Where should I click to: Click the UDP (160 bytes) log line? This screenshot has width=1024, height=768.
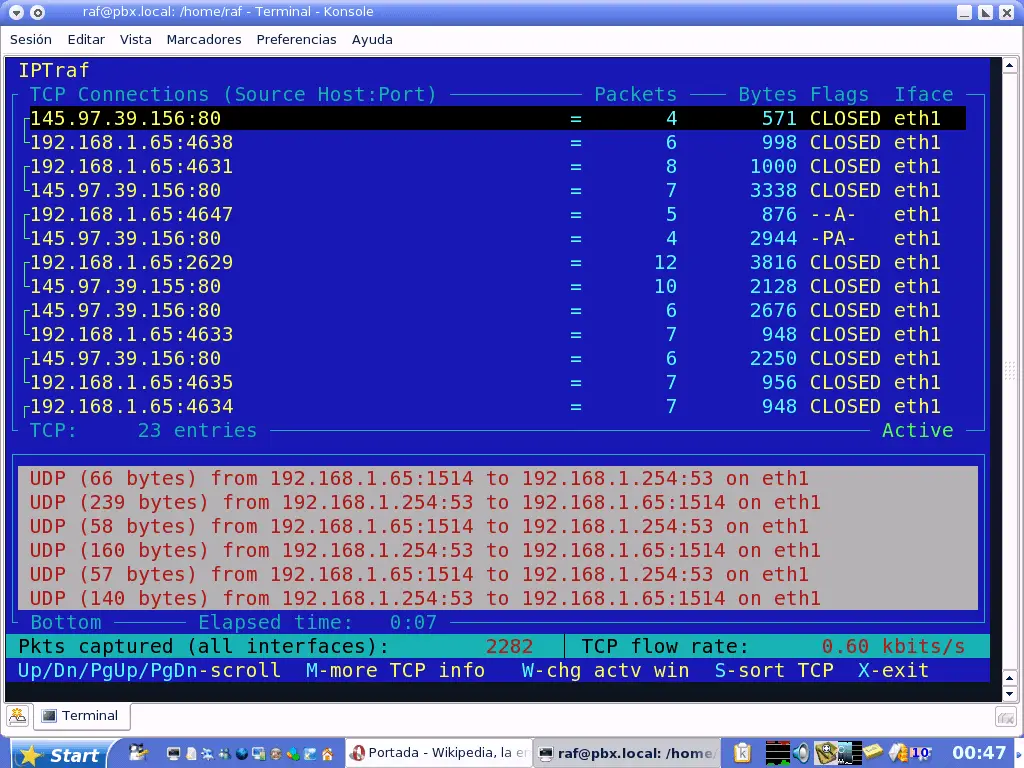(425, 551)
